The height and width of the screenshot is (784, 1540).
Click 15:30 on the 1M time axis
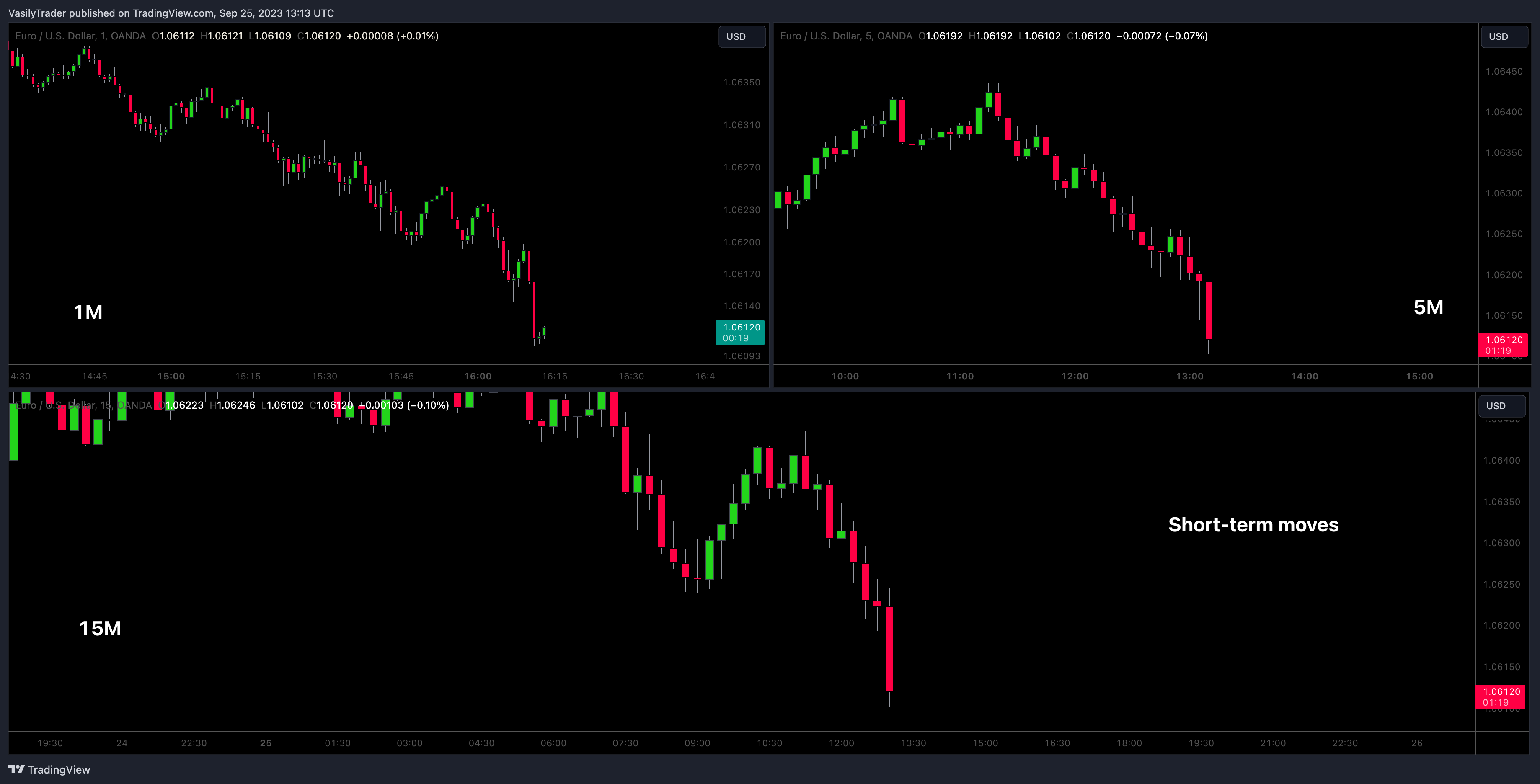pyautogui.click(x=324, y=377)
